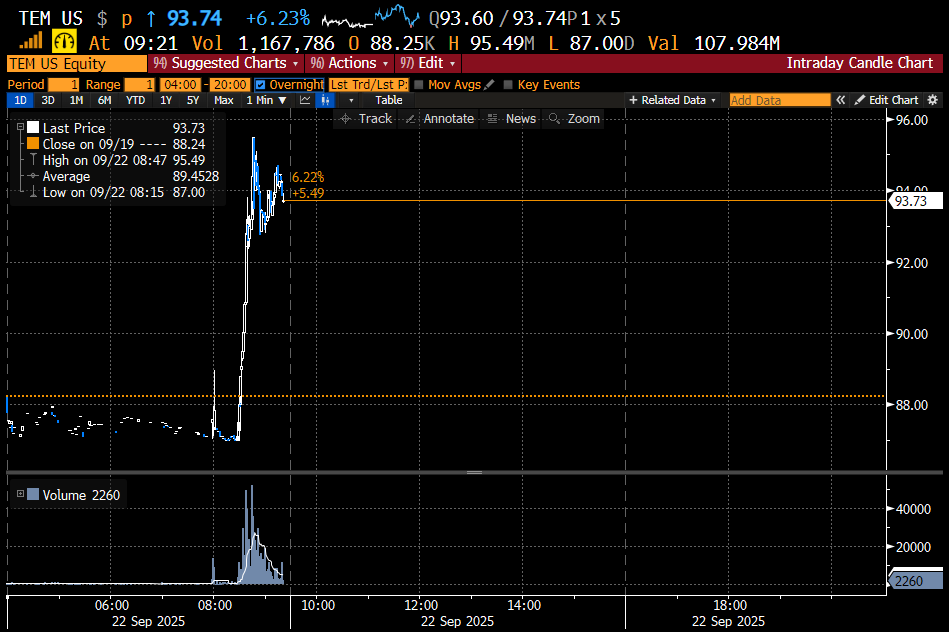
Task: Click the Low on 09/22 08:15 legend row
Action: [x=118, y=192]
